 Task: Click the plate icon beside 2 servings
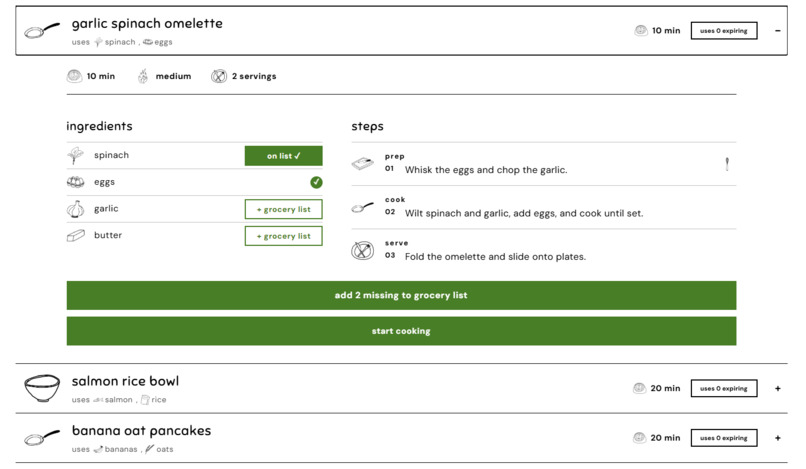pyautogui.click(x=219, y=76)
